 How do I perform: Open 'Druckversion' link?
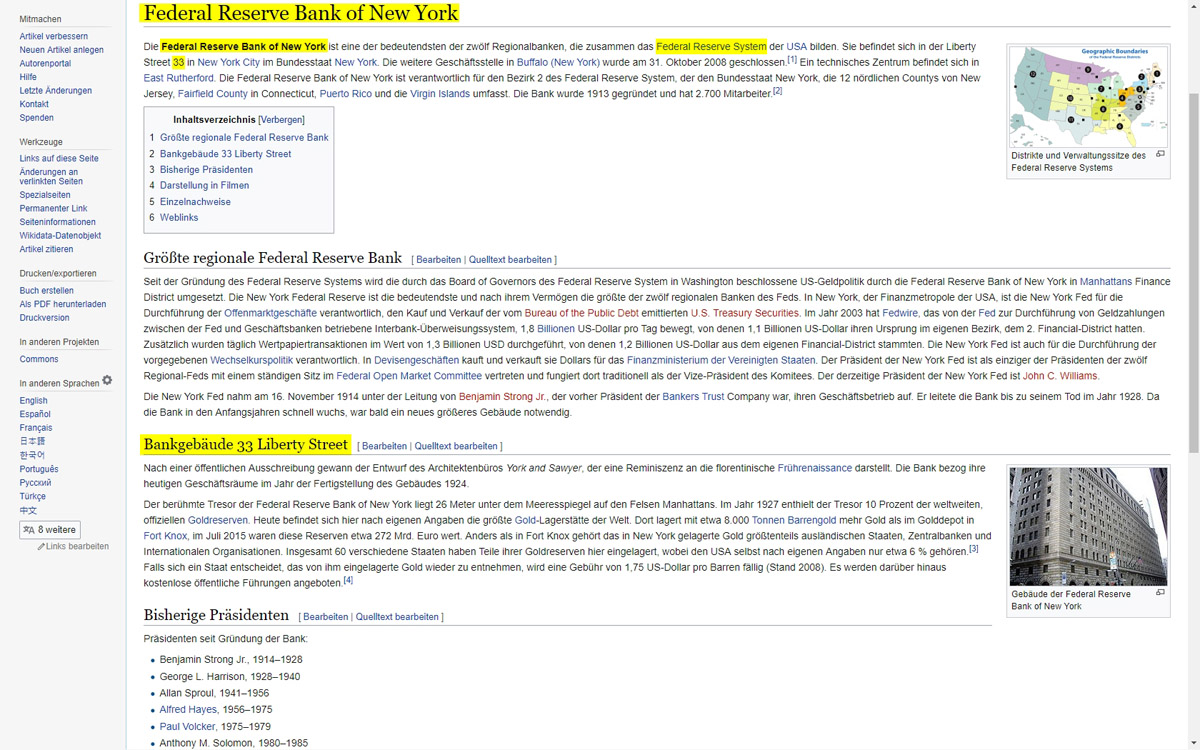44,318
